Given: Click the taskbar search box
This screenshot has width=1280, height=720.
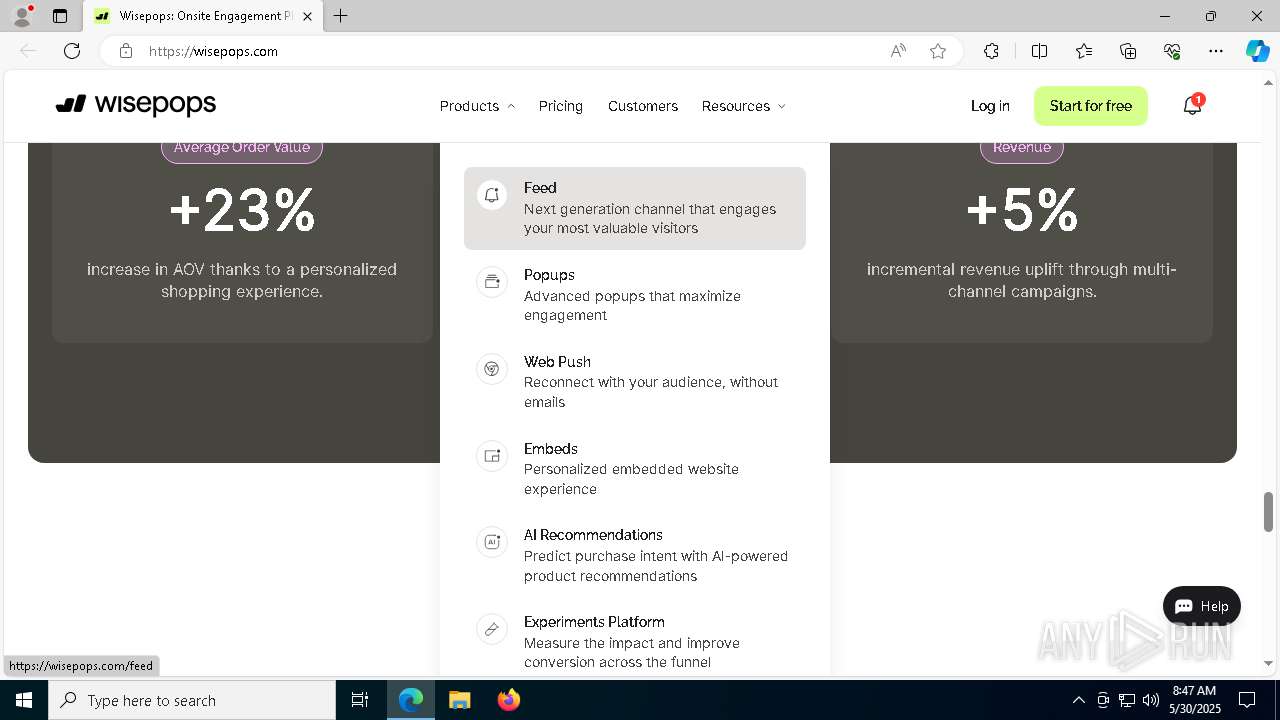Looking at the screenshot, I should pos(192,700).
